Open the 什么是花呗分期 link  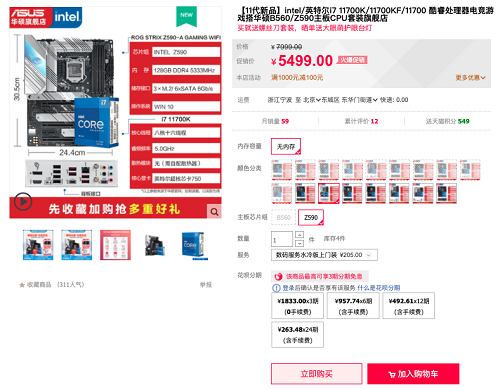click(x=379, y=288)
